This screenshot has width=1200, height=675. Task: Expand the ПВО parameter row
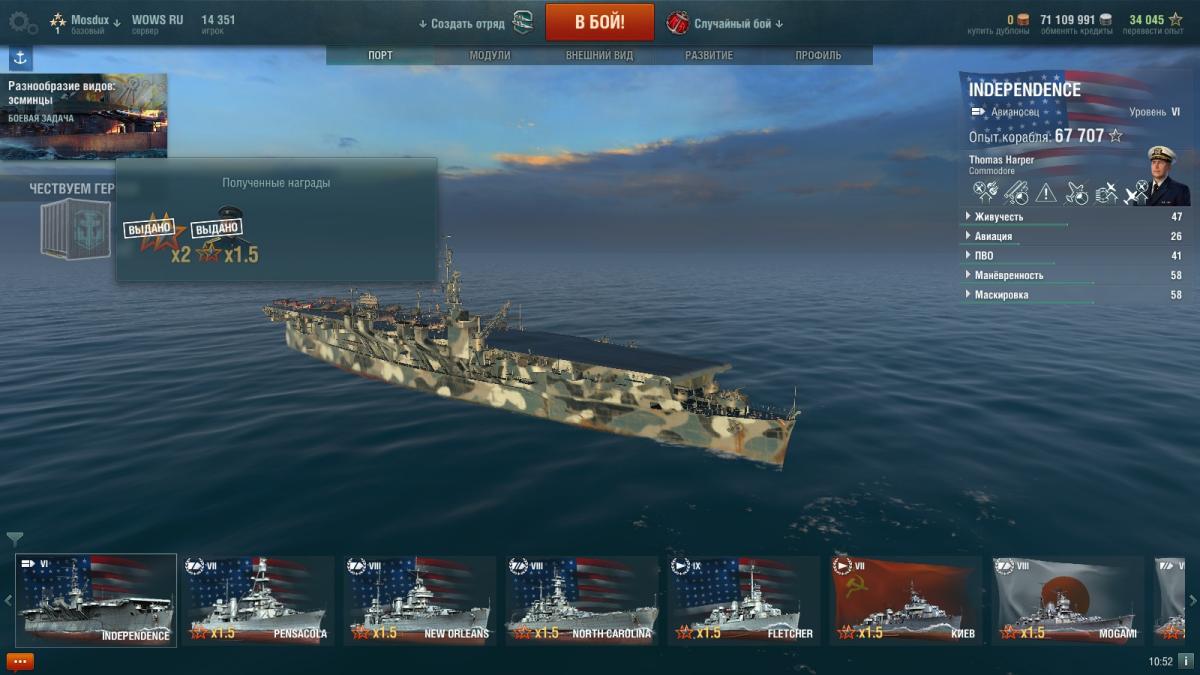[1072, 256]
